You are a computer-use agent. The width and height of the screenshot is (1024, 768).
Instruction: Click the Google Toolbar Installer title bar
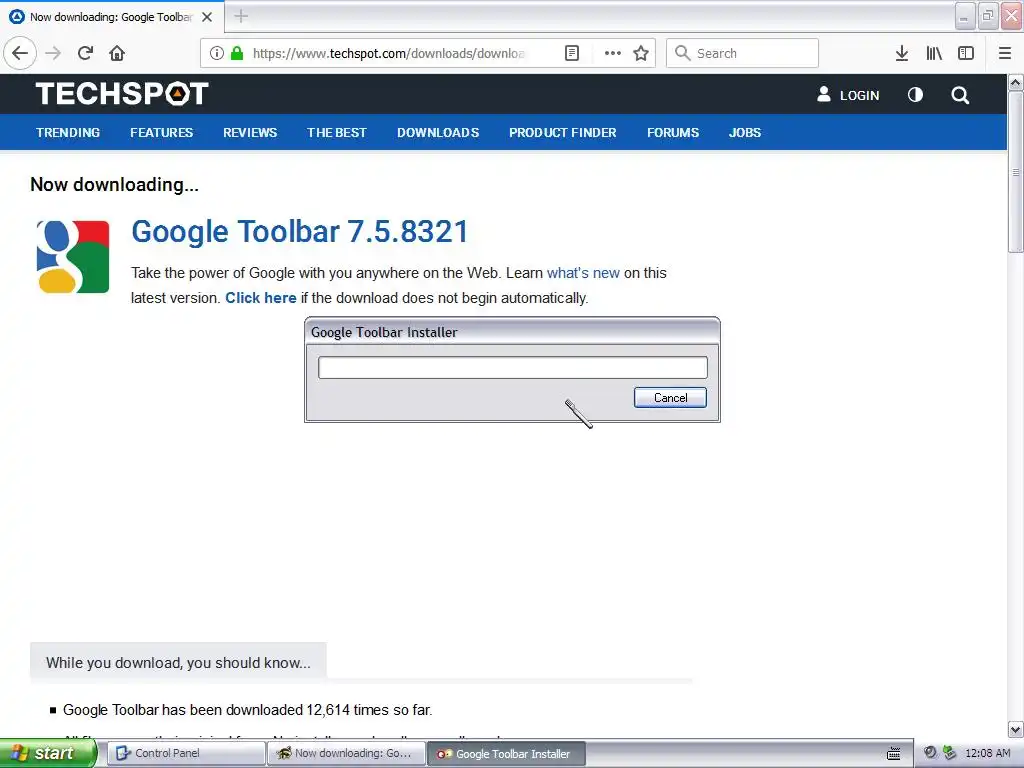[512, 332]
